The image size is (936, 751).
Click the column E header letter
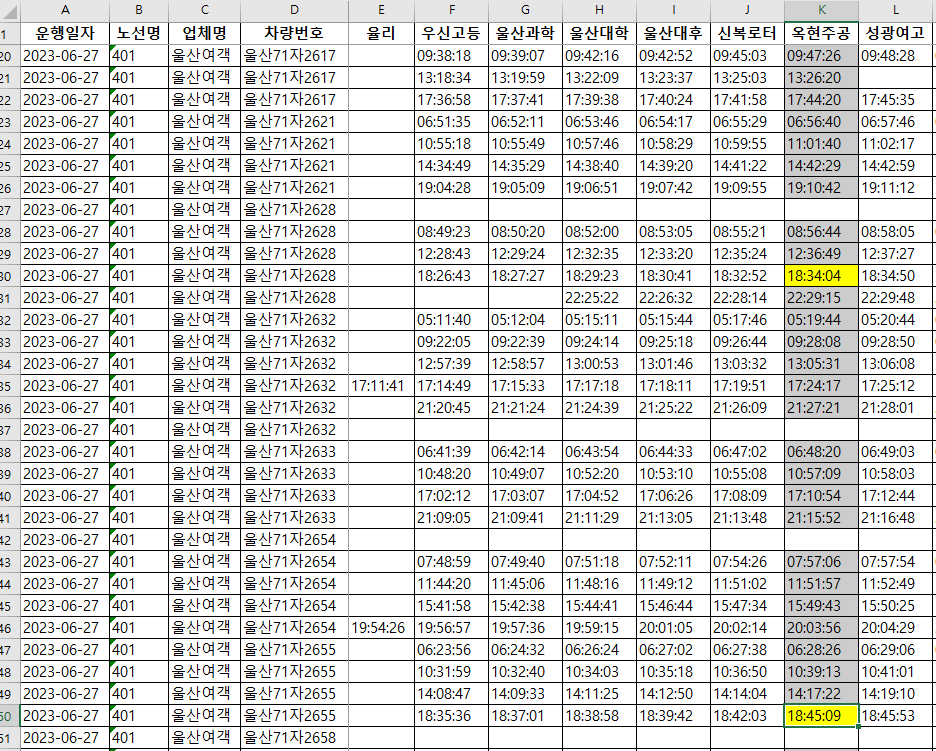coord(380,10)
